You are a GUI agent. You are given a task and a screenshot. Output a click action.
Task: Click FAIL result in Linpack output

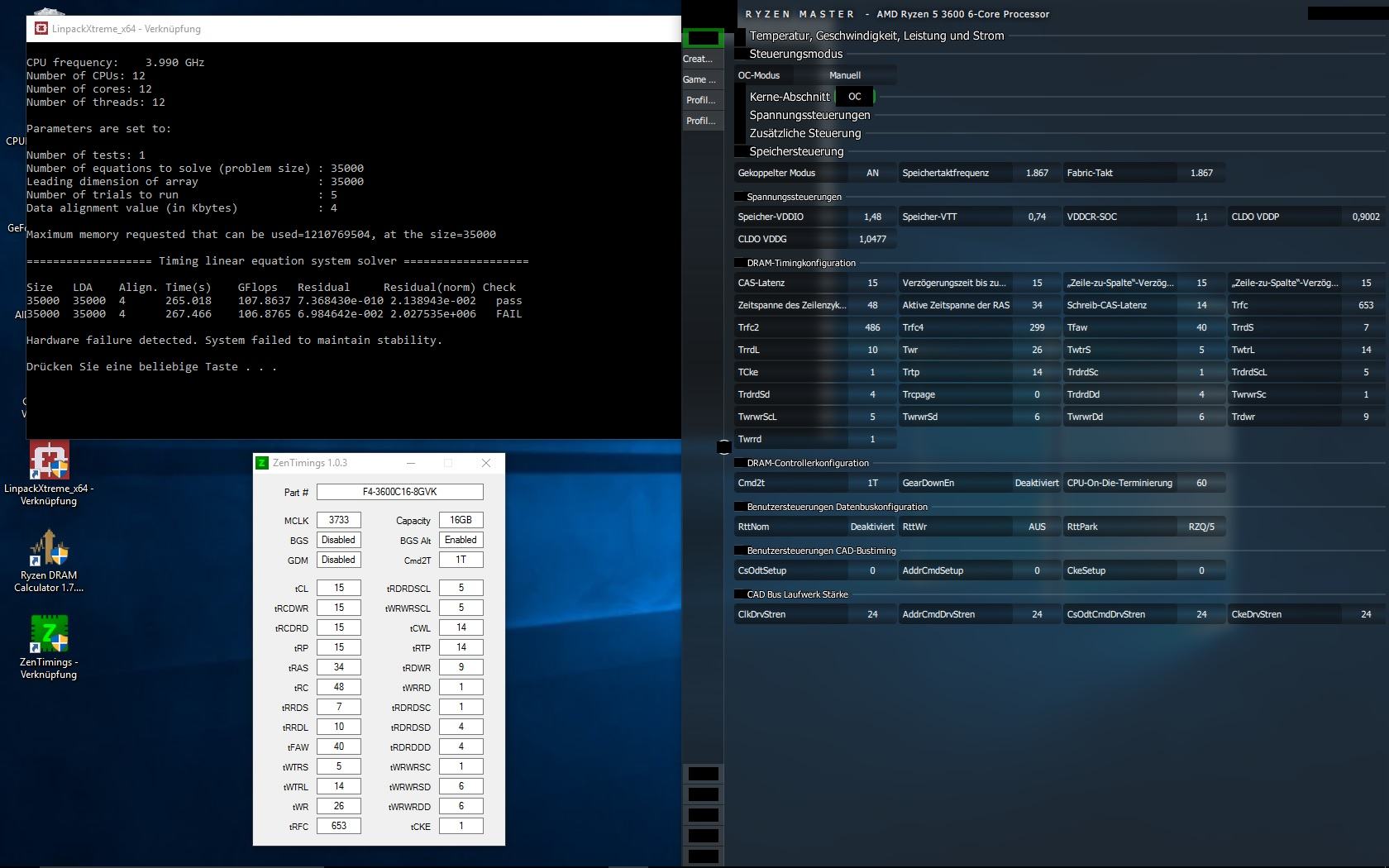508,314
